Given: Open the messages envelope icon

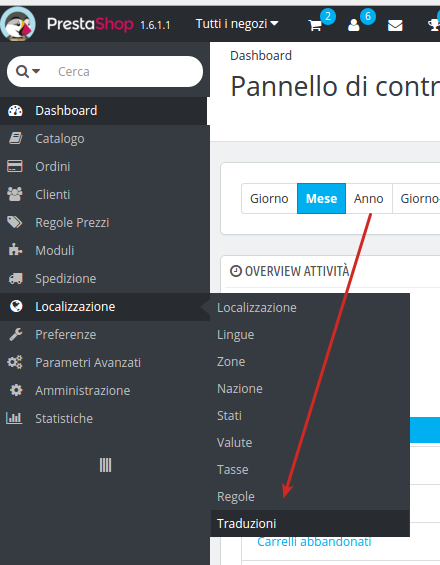Looking at the screenshot, I should [395, 26].
